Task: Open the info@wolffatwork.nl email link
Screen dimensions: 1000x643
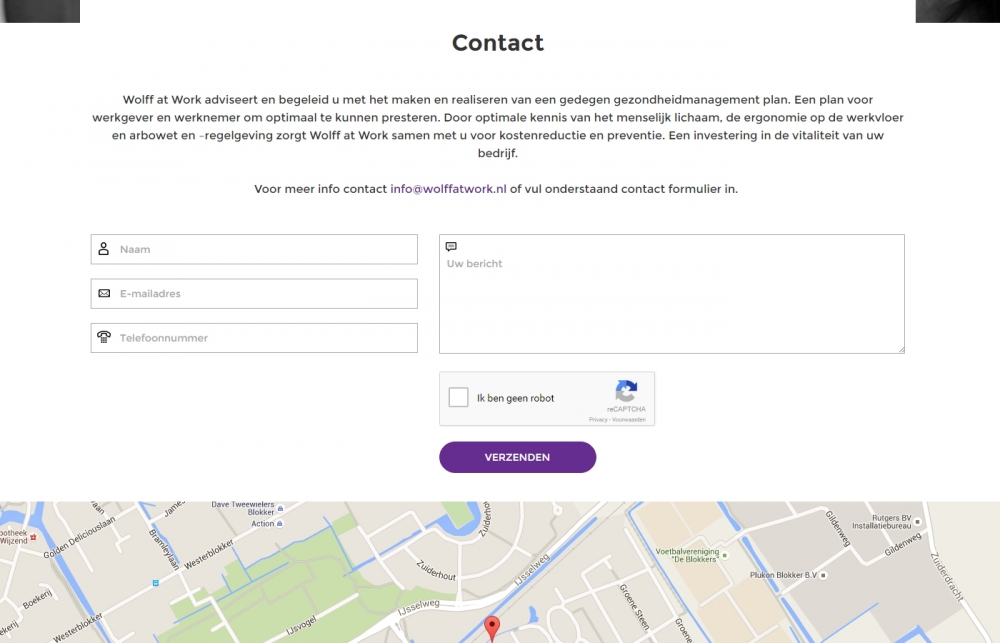Action: 448,189
